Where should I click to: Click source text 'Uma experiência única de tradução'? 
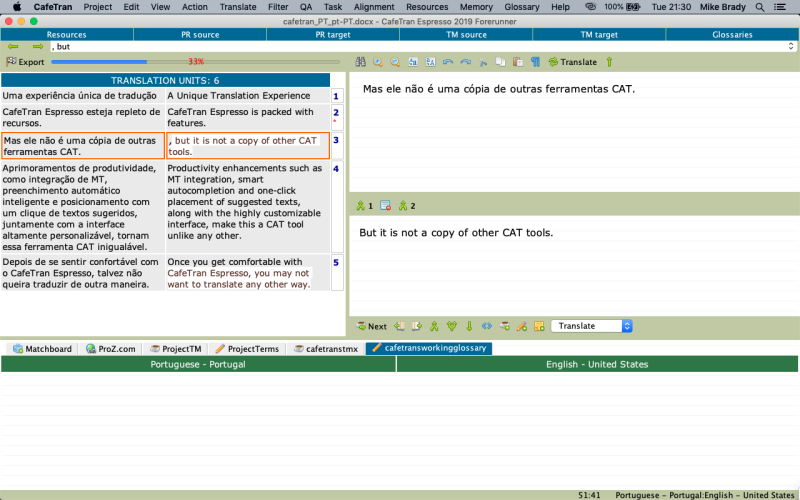tap(80, 96)
